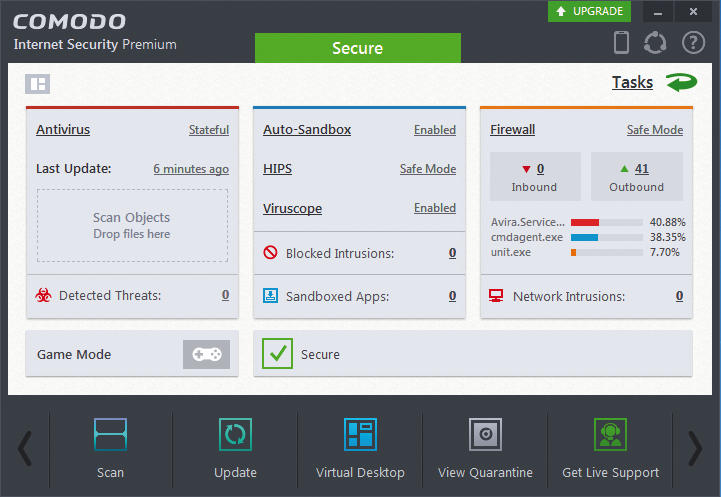
Task: Click the circular arrows share icon
Action: tap(655, 43)
